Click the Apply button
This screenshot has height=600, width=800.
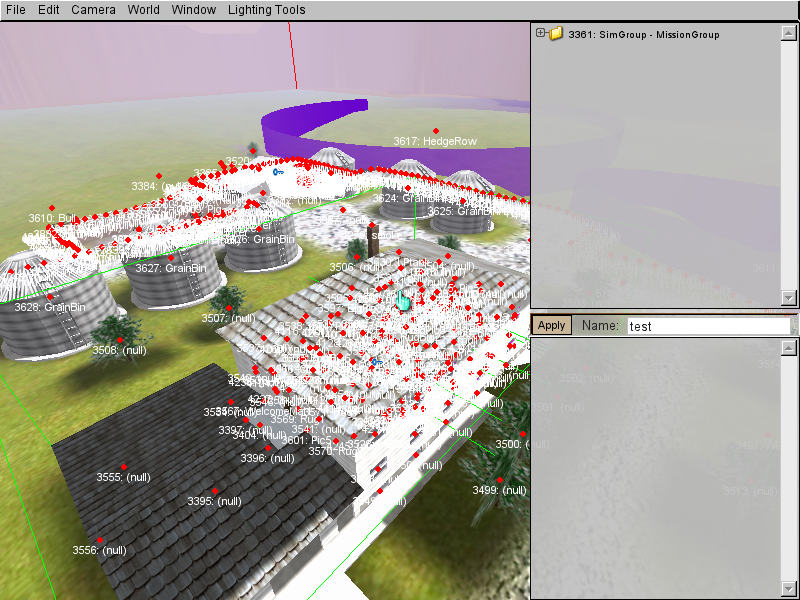(x=552, y=326)
